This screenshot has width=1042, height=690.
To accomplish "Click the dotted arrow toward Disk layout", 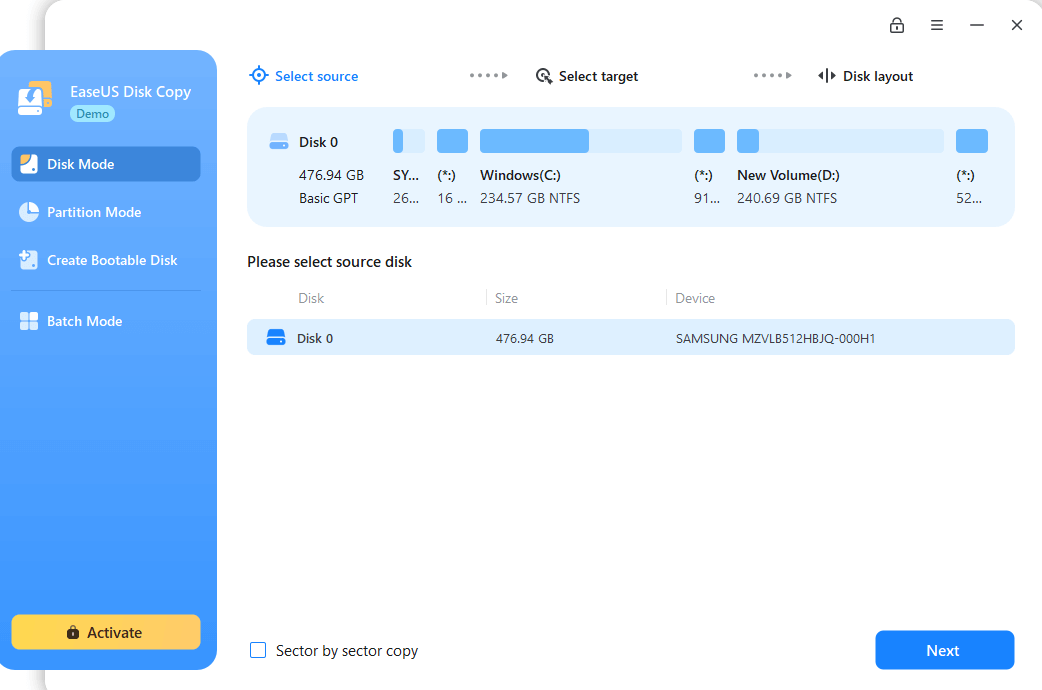I will pyautogui.click(x=771, y=75).
